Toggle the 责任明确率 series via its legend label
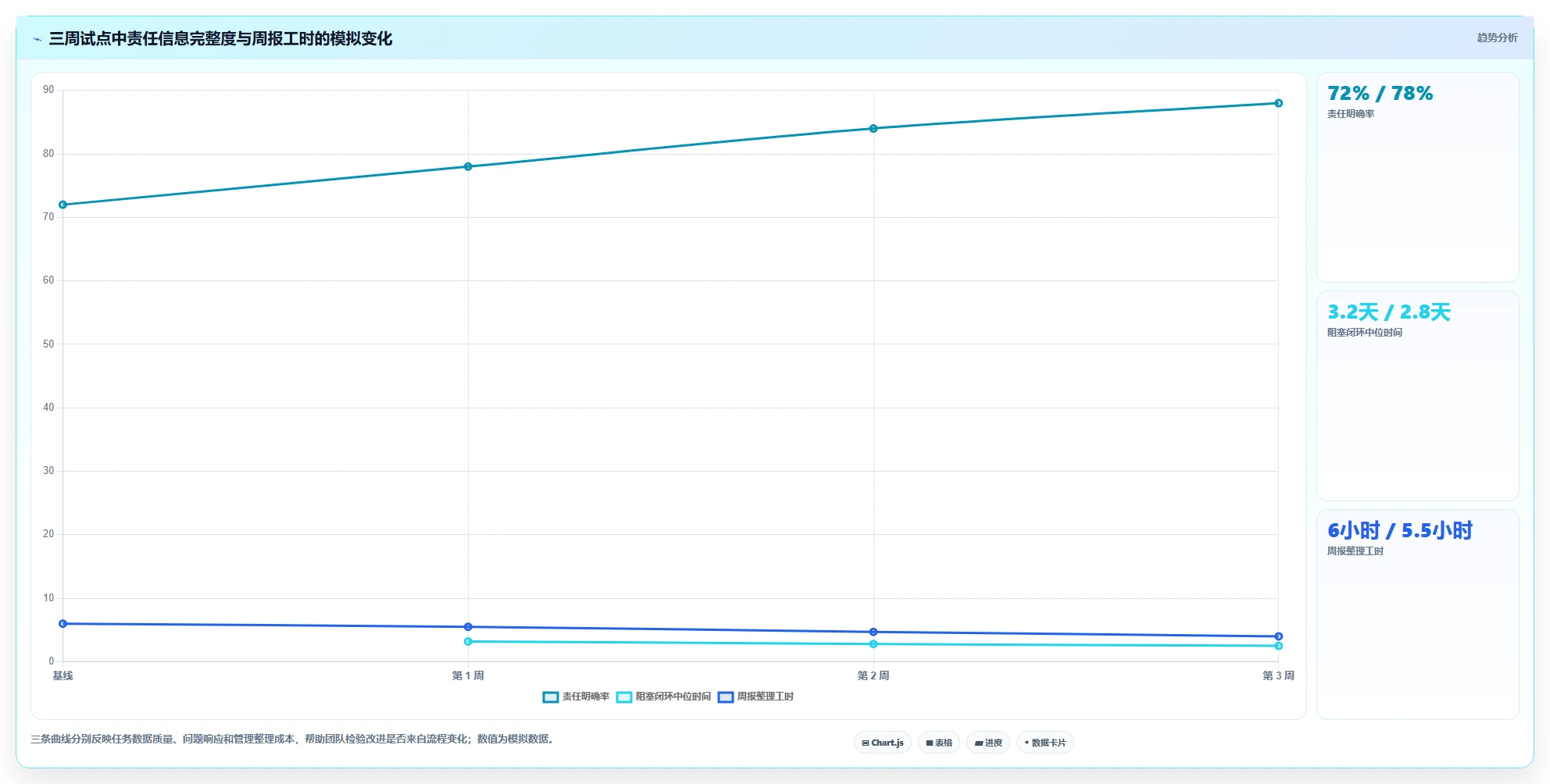This screenshot has height=784, width=1550. pos(585,697)
